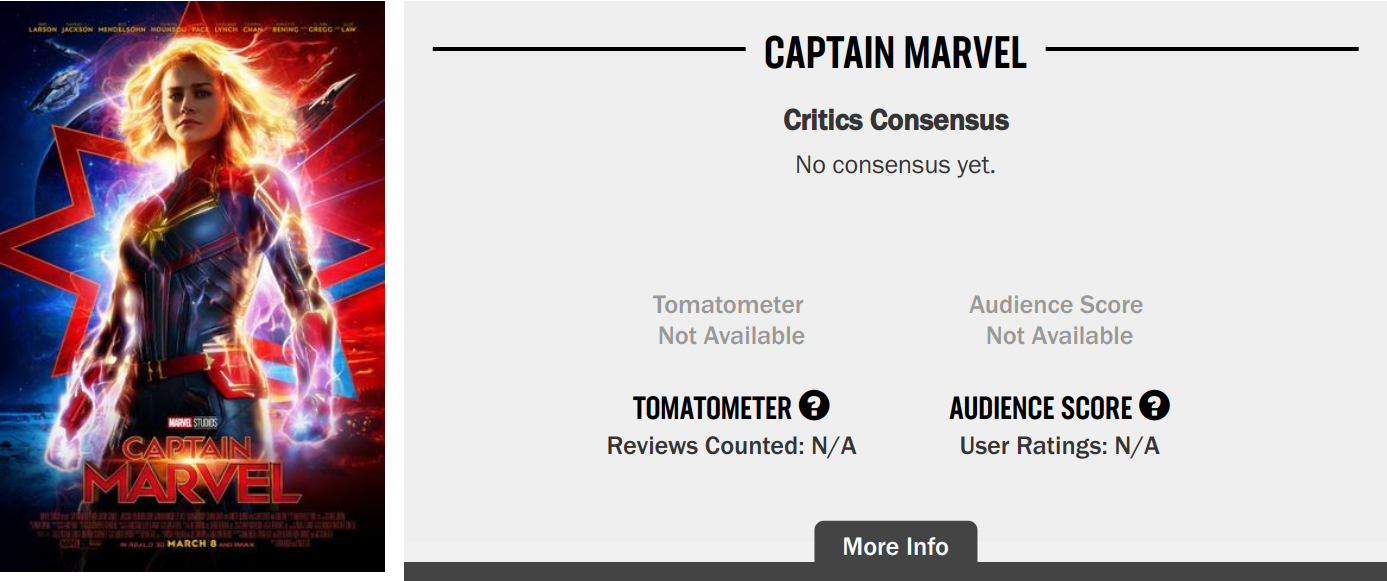Screen dimensions: 1387x581
Task: Click the Tomatometer help question mark icon
Action: click(x=815, y=406)
